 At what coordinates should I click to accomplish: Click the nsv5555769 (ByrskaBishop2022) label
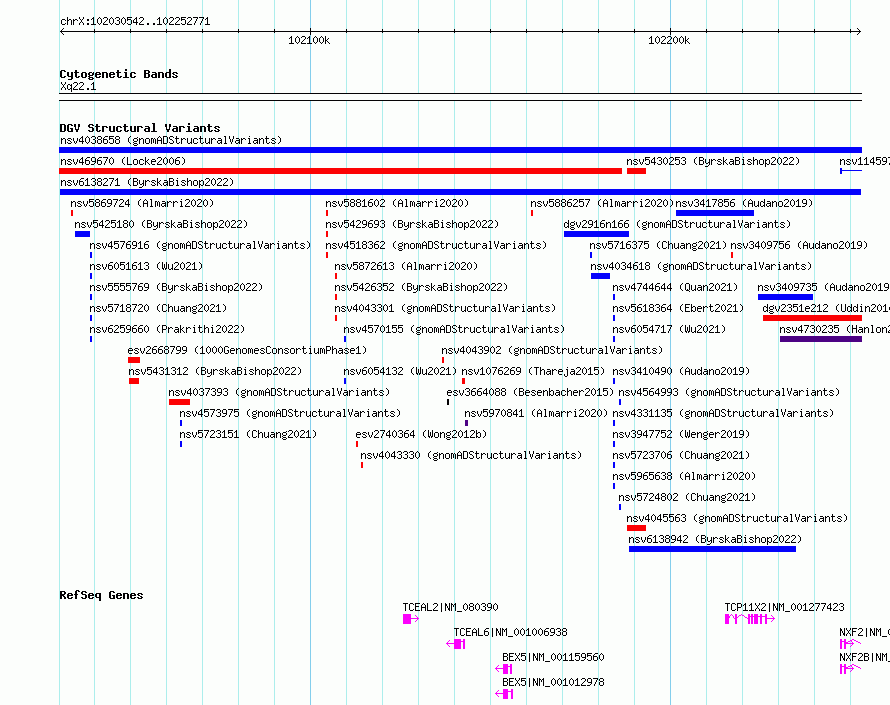click(176, 287)
